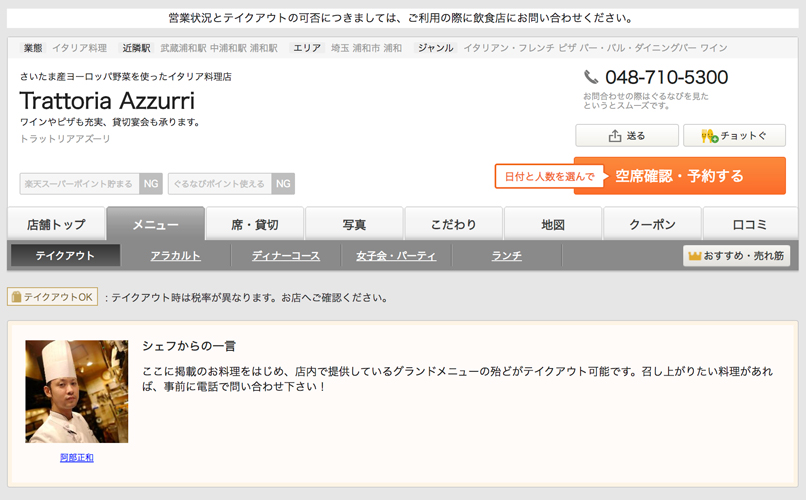The width and height of the screenshot is (806, 500).
Task: Click the イタリア料理 business type text
Action: (79, 48)
